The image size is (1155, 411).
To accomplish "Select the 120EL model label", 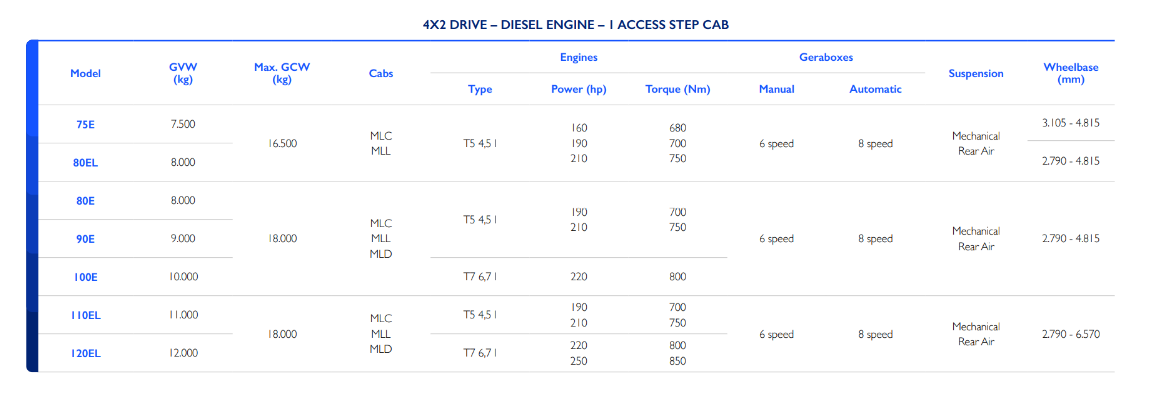I will 85,353.
